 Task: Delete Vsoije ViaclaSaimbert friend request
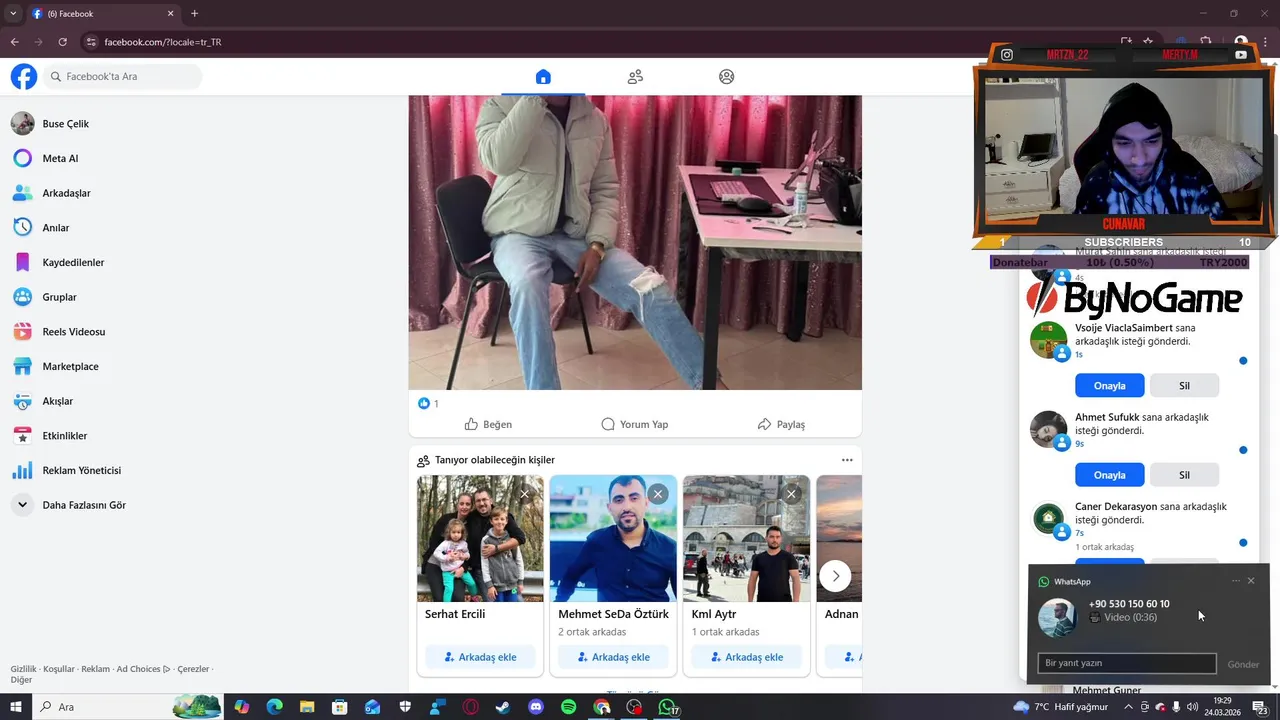pyautogui.click(x=1184, y=385)
